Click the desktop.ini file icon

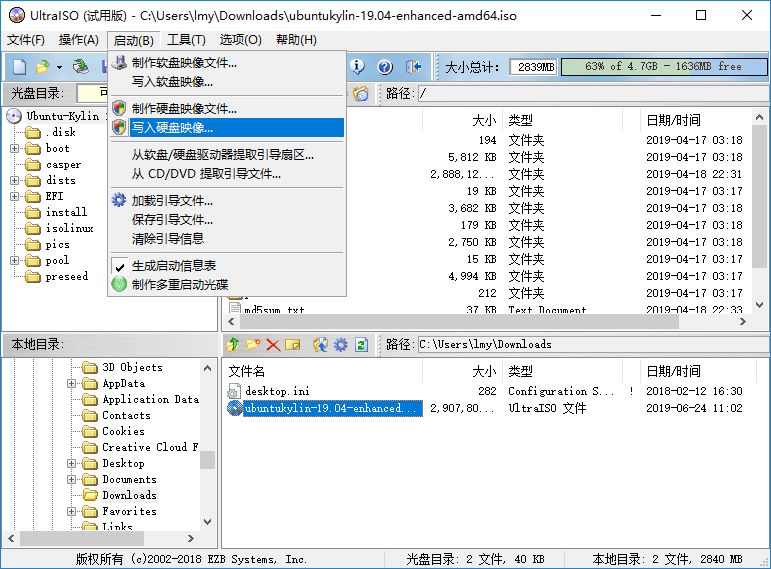[x=234, y=391]
